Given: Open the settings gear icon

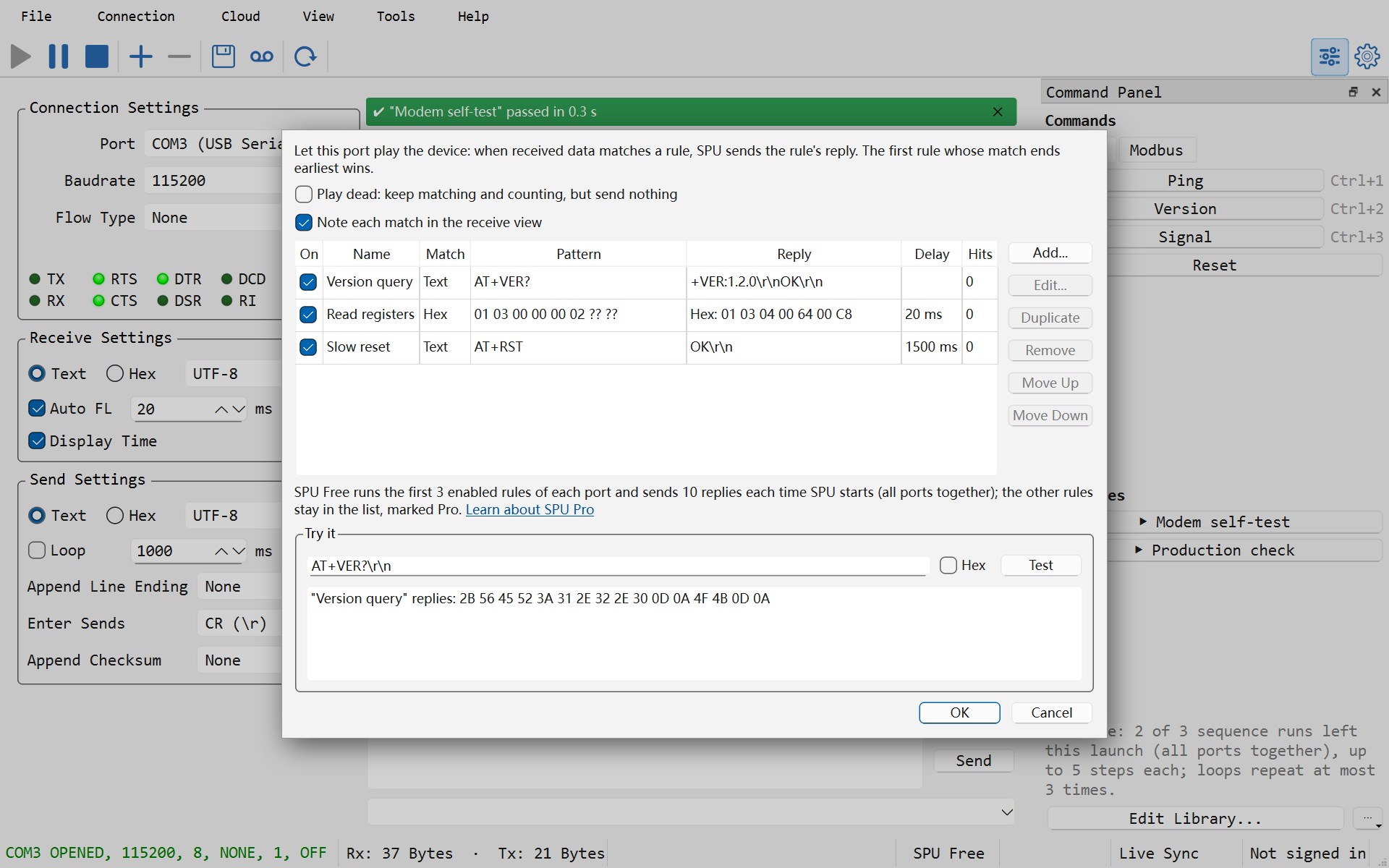Looking at the screenshot, I should pyautogui.click(x=1367, y=56).
